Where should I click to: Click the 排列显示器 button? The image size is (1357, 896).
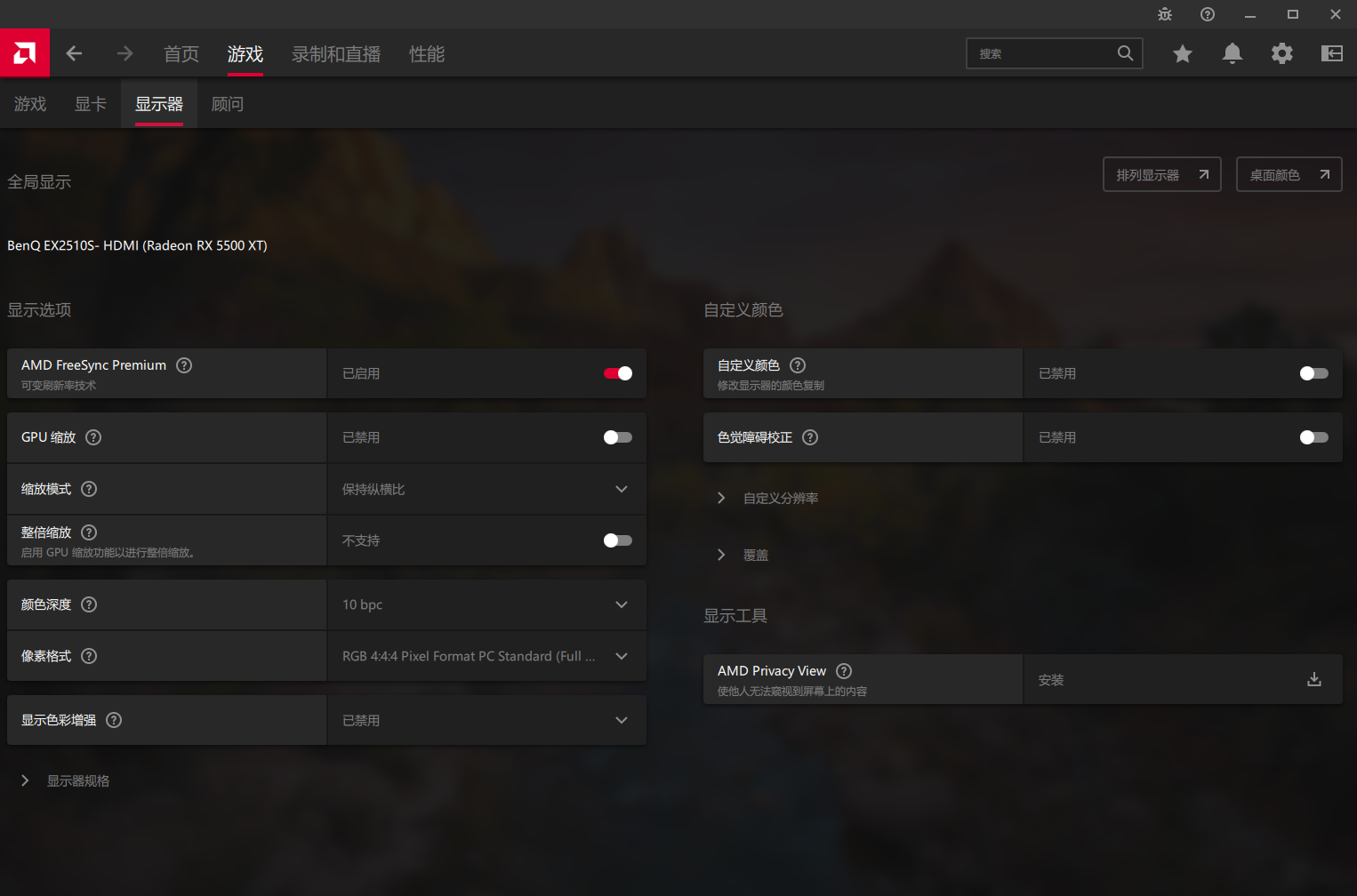[x=1162, y=174]
